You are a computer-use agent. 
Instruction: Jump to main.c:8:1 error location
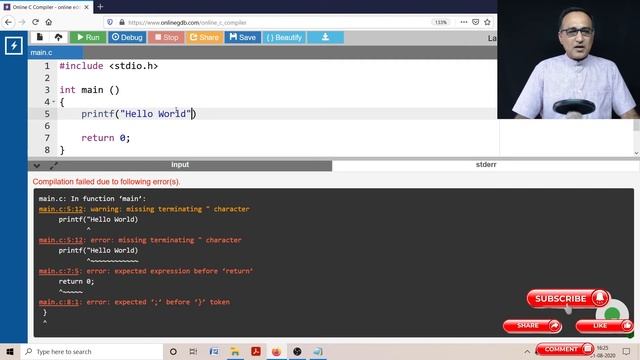(x=60, y=302)
